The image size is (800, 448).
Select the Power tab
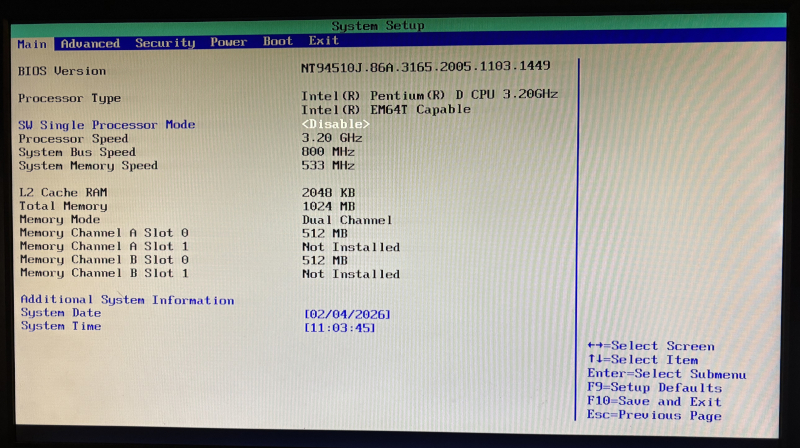228,42
